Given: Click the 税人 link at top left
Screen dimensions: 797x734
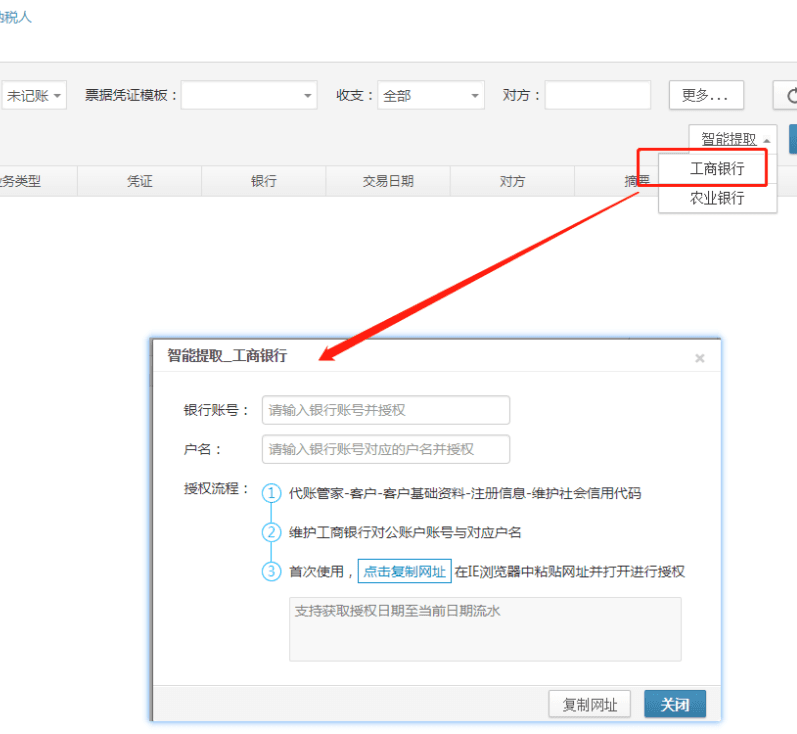Looking at the screenshot, I should pos(16,17).
